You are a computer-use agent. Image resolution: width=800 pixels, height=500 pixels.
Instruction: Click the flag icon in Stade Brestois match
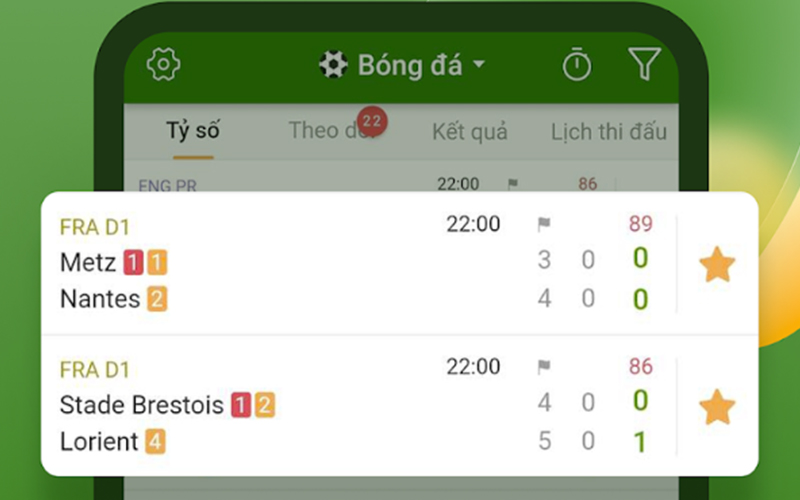click(544, 367)
